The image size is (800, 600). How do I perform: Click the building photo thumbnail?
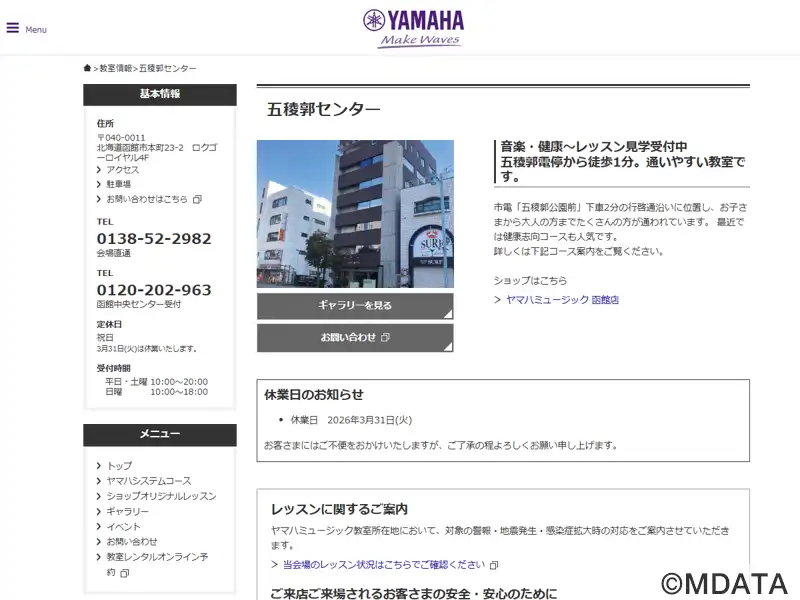(x=355, y=214)
